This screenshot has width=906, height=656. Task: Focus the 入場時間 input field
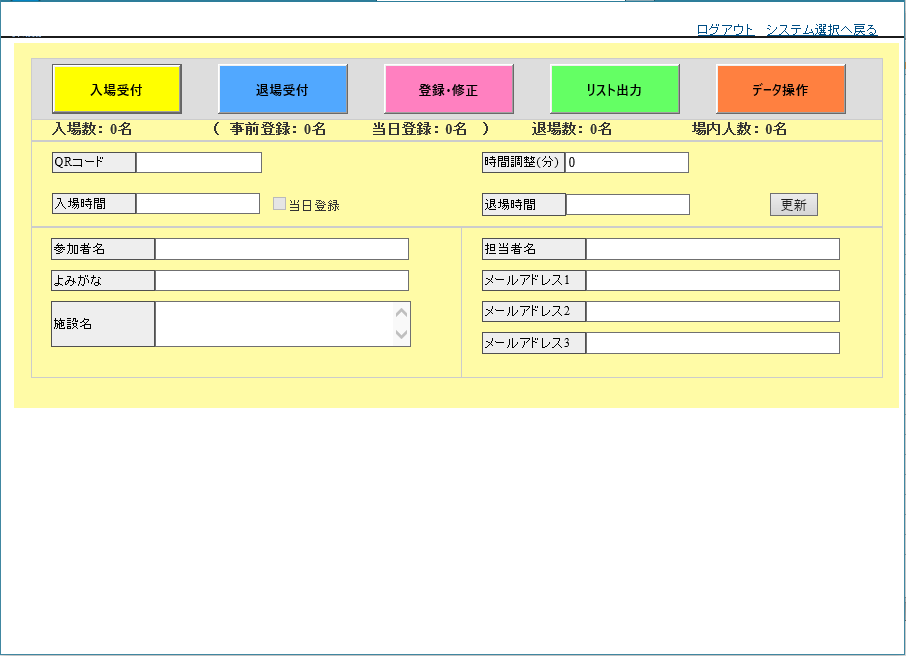198,203
